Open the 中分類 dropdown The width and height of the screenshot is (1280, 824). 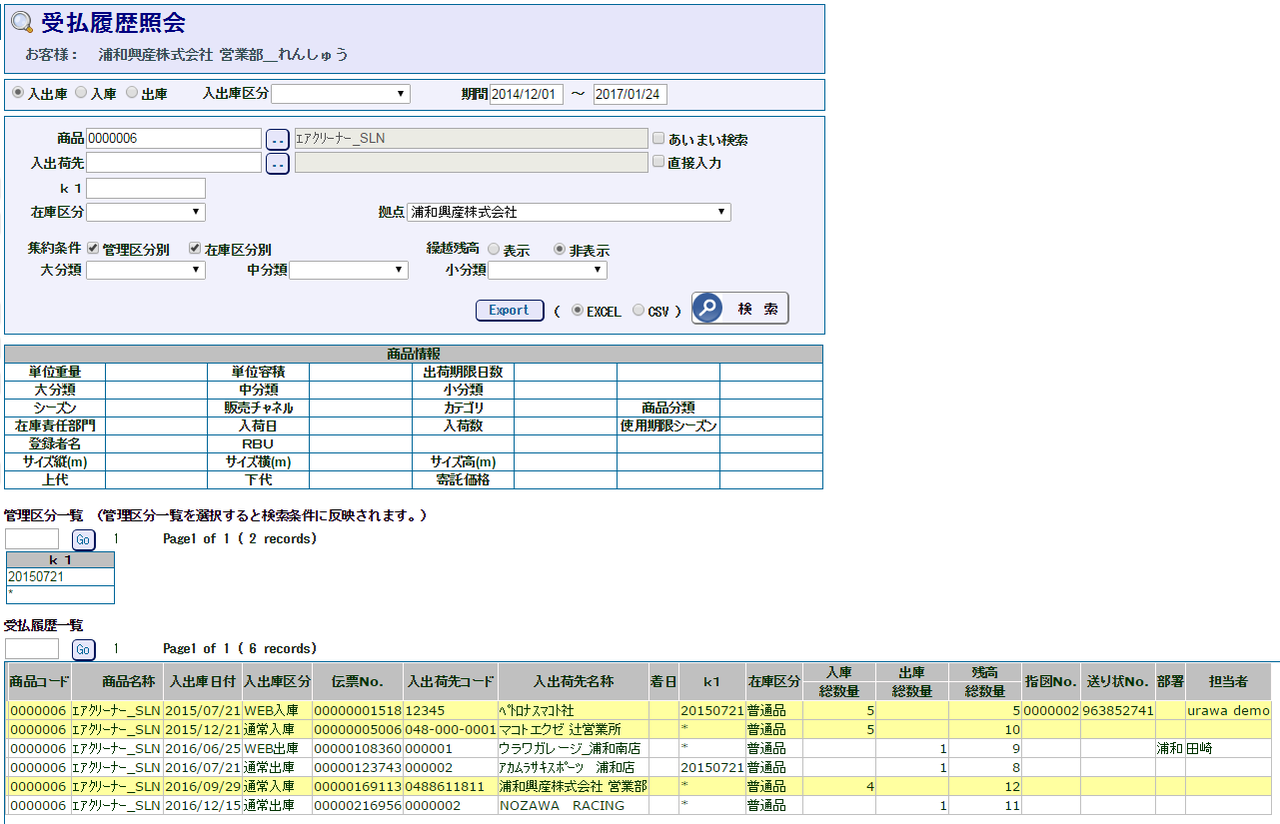pos(349,270)
